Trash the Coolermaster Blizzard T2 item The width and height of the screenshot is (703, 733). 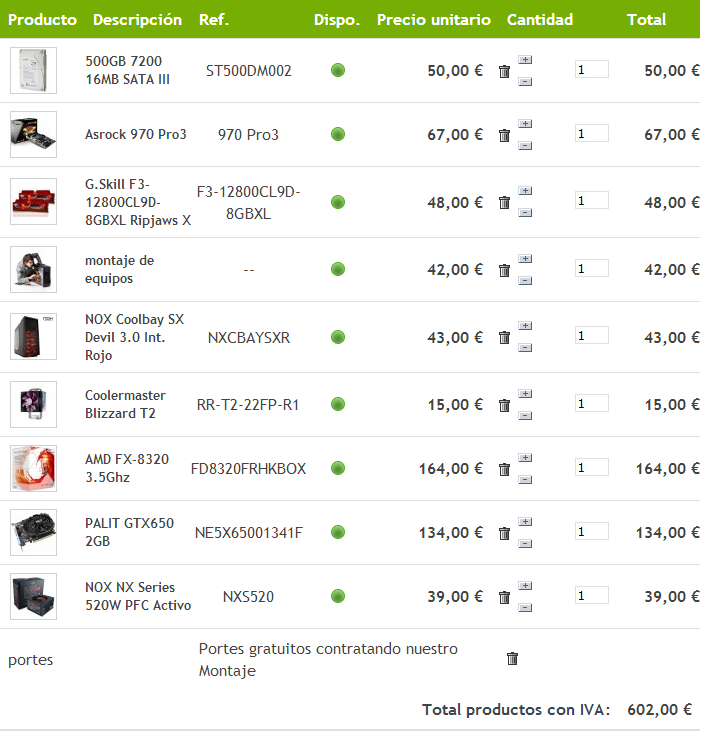coord(505,405)
